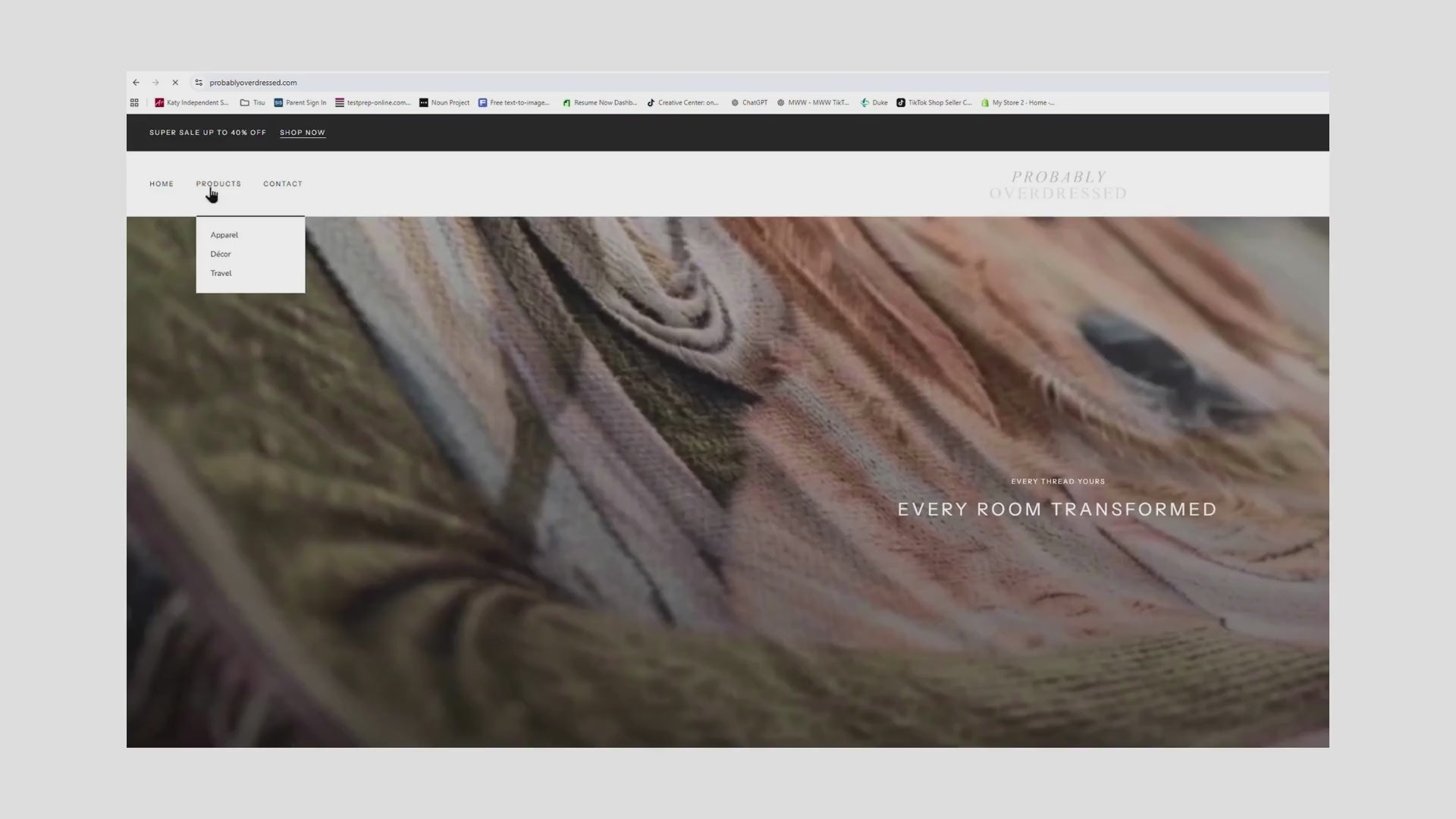Open the apps grid in bookmarks bar
Screen dimensions: 1456x819
(134, 103)
